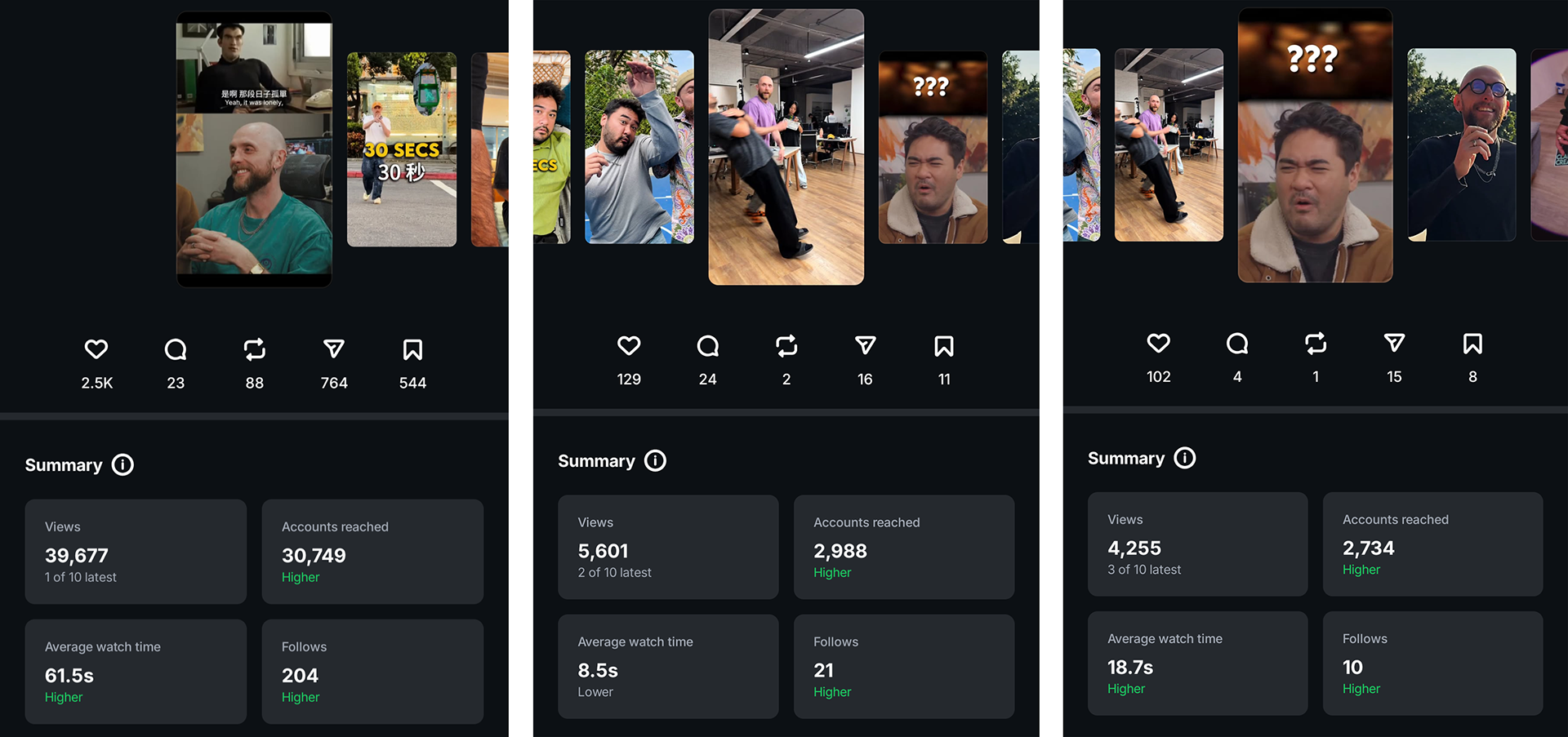The width and height of the screenshot is (1568, 737).
Task: Tap the share icon showing 764
Action: click(x=334, y=349)
